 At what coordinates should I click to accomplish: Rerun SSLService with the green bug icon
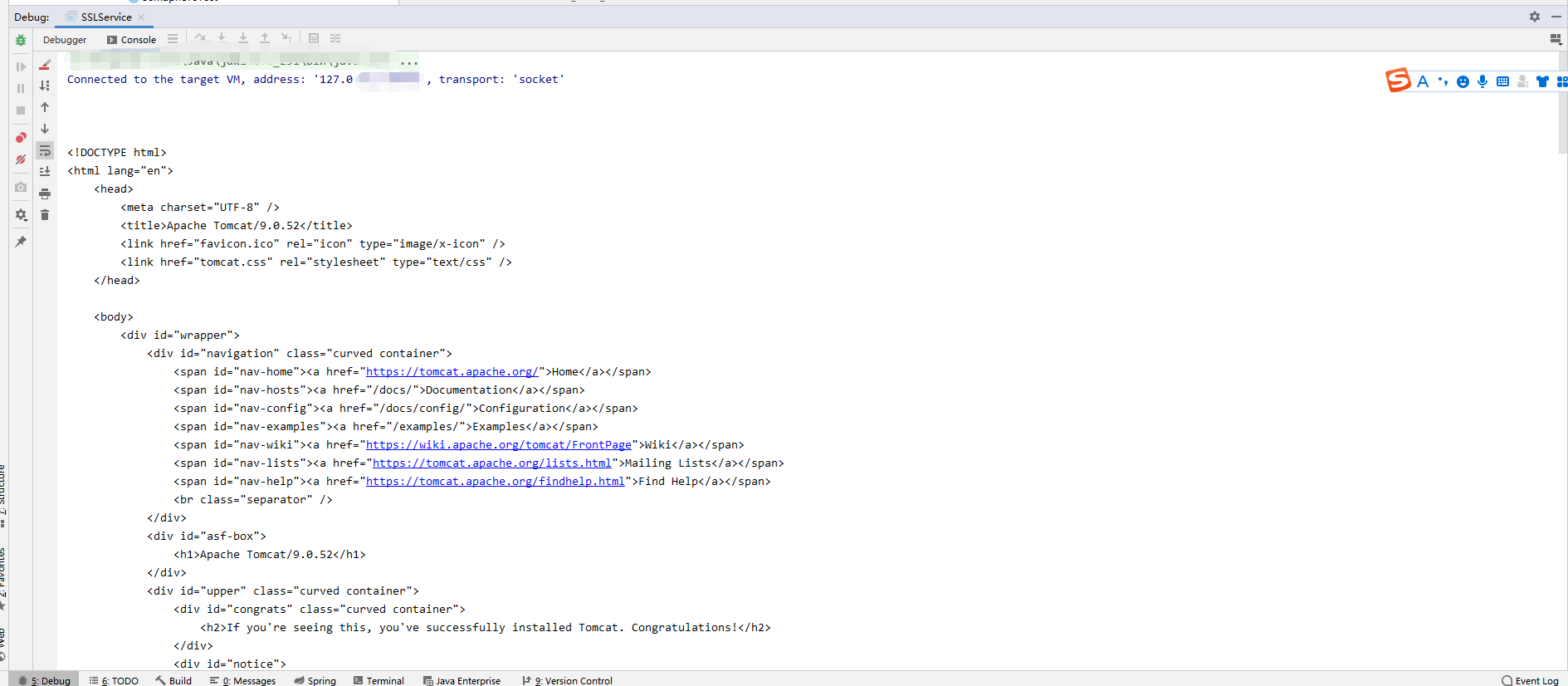click(x=21, y=40)
